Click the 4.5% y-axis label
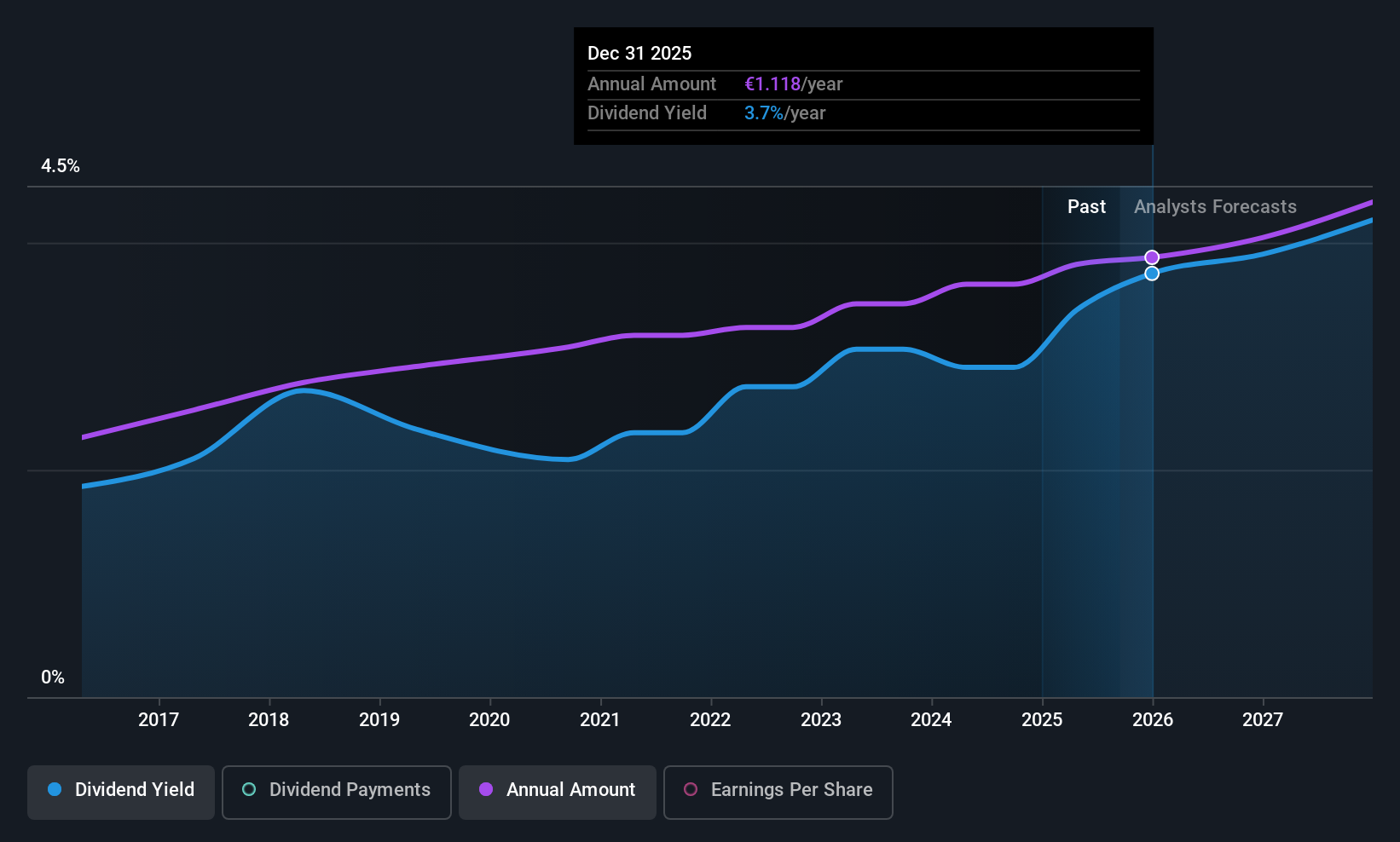The height and width of the screenshot is (842, 1400). [61, 166]
